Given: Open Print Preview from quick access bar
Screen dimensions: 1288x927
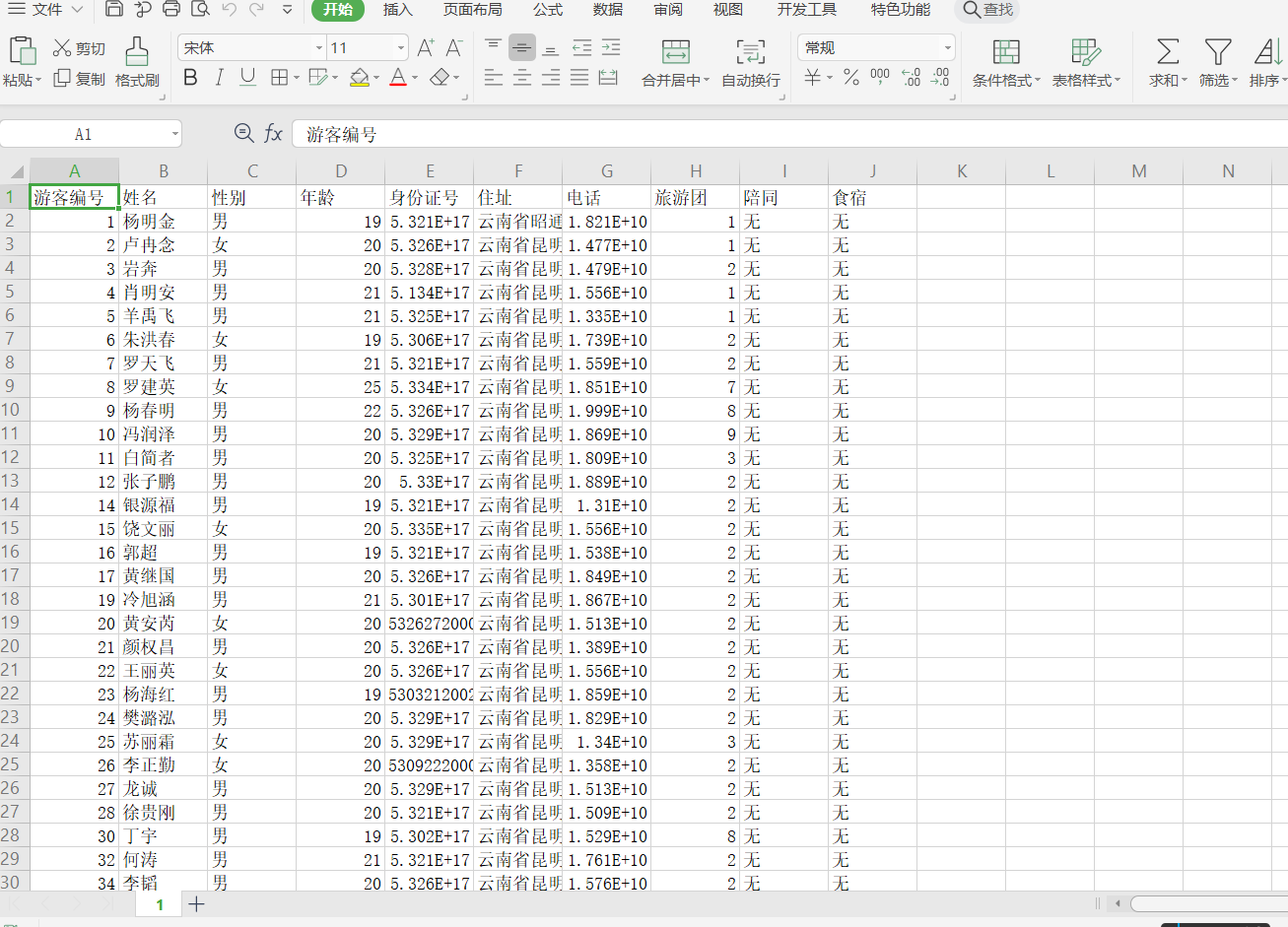Looking at the screenshot, I should click(200, 10).
